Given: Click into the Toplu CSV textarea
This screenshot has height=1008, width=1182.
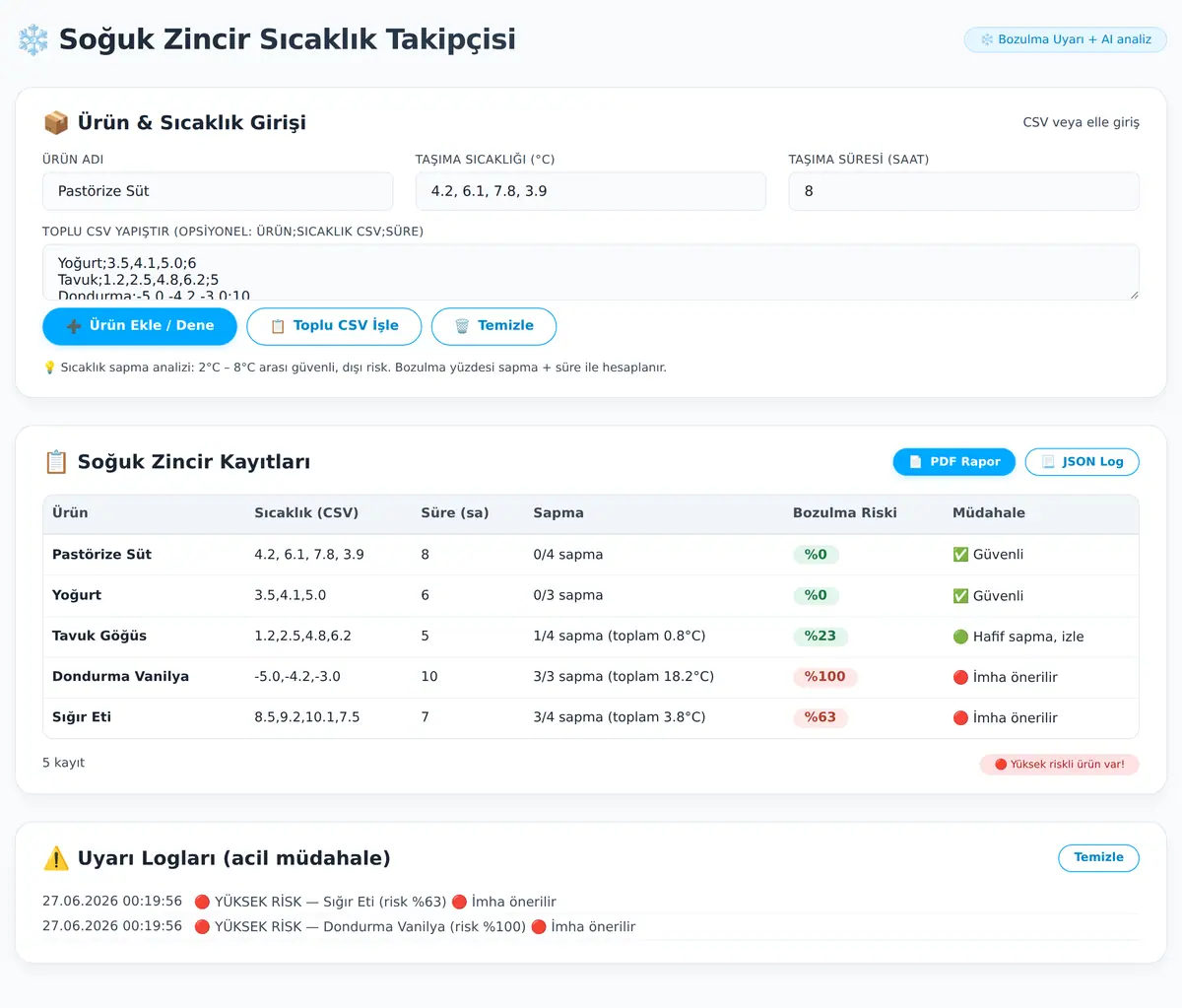Looking at the screenshot, I should click(x=591, y=272).
